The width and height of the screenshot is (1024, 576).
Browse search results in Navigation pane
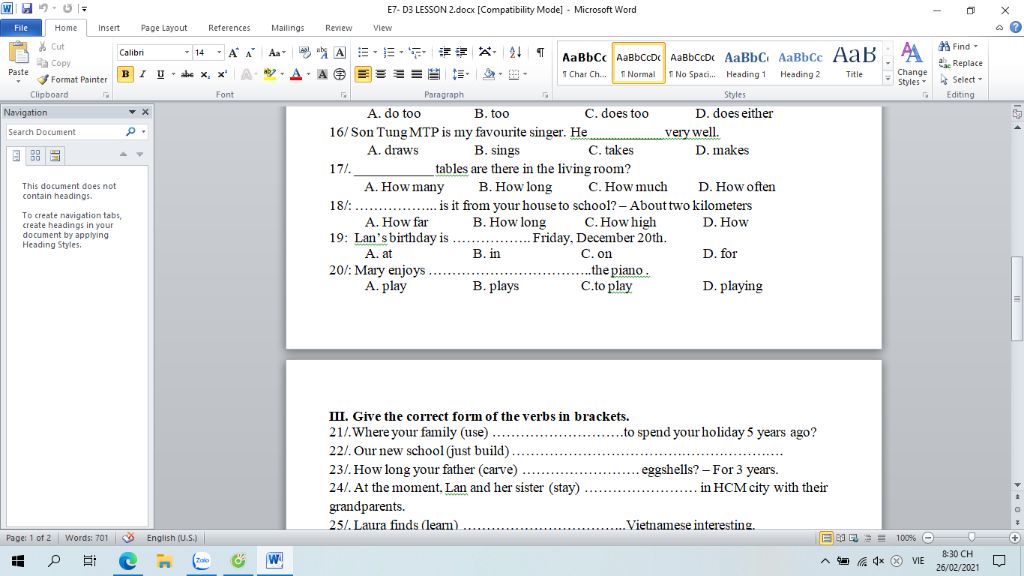click(55, 155)
